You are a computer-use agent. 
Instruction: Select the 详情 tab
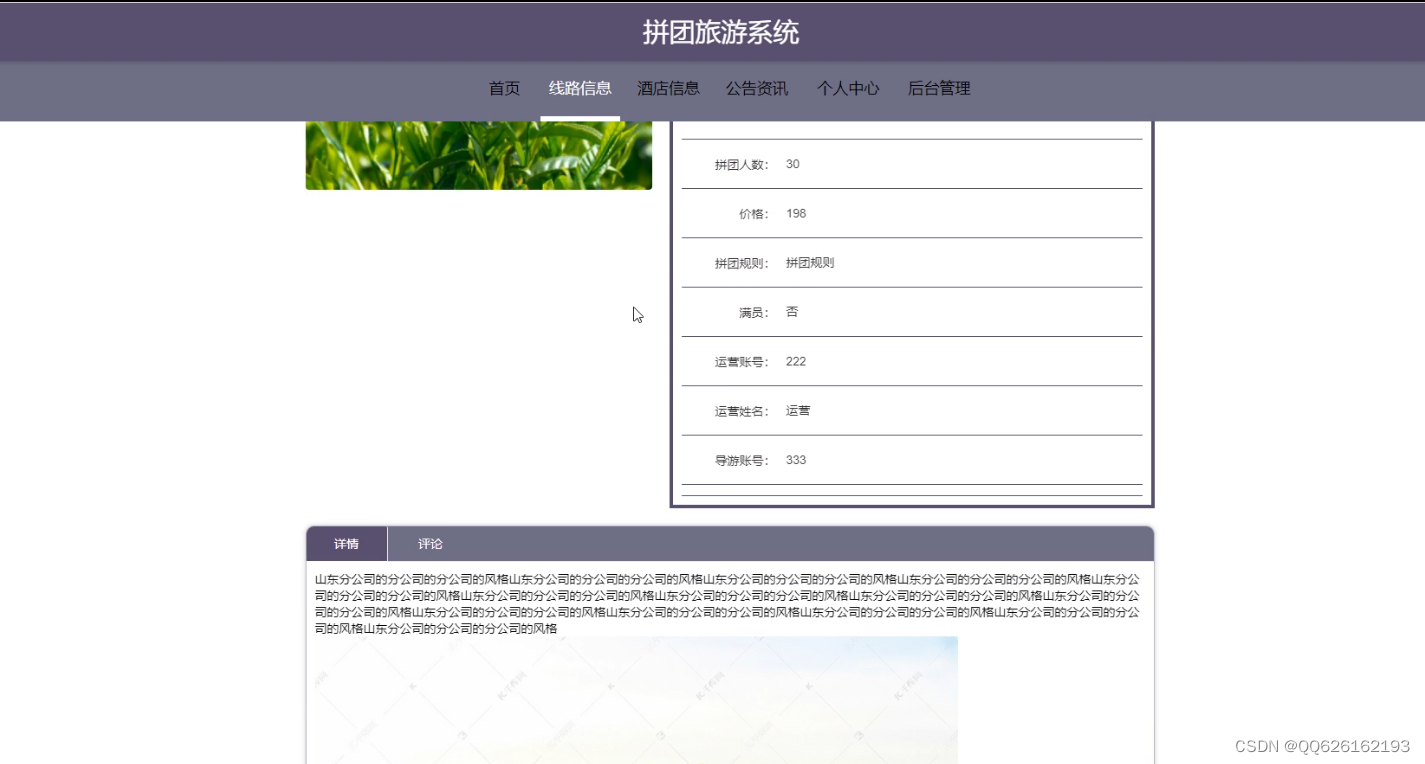pos(346,544)
